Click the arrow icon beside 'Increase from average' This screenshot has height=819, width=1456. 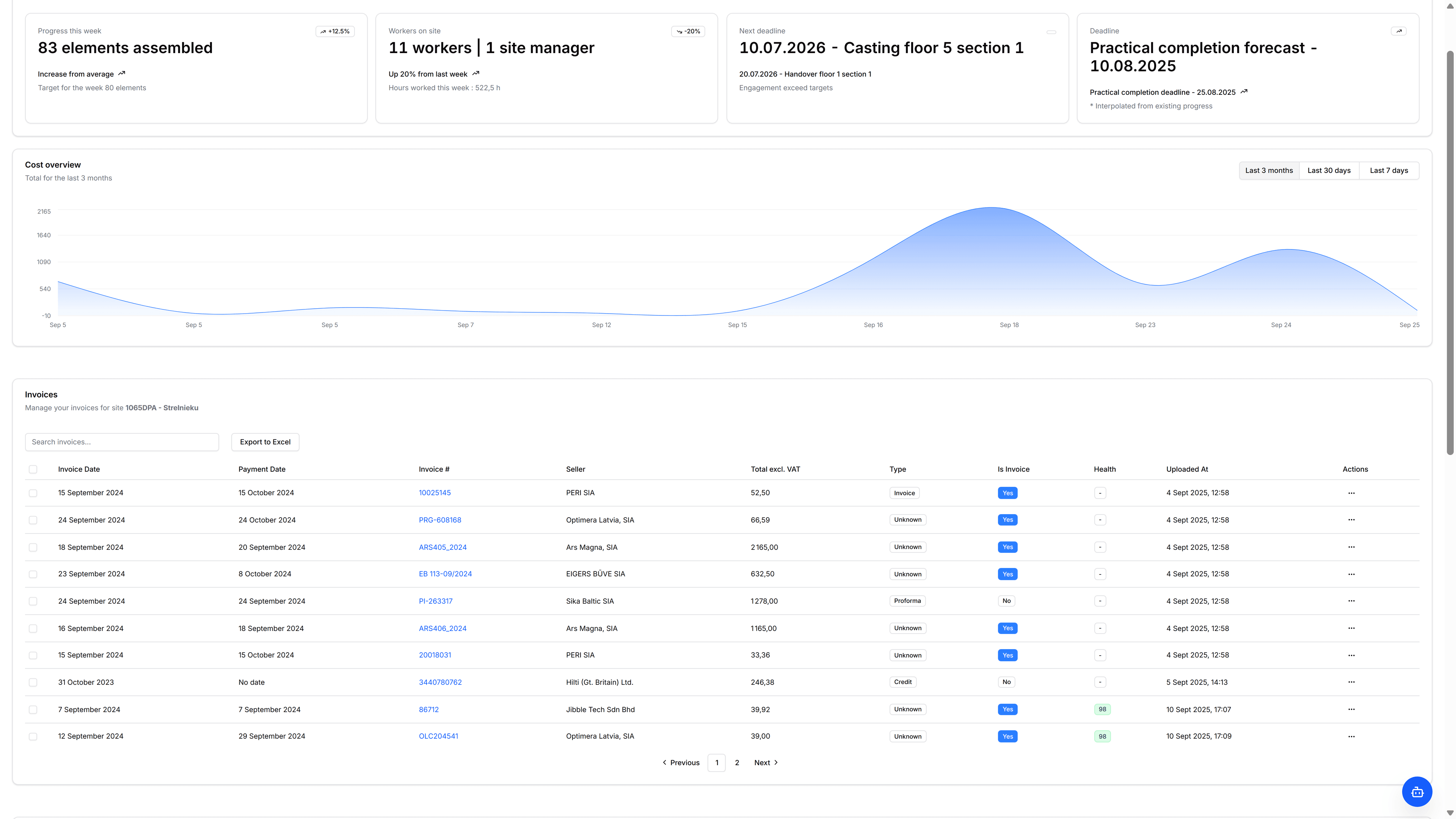[x=121, y=74]
